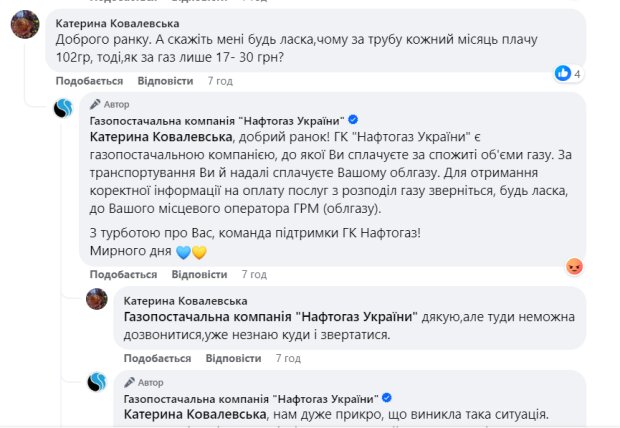Click the thumbs-up reaction icon with count 4
This screenshot has height=428, width=620.
[x=564, y=73]
